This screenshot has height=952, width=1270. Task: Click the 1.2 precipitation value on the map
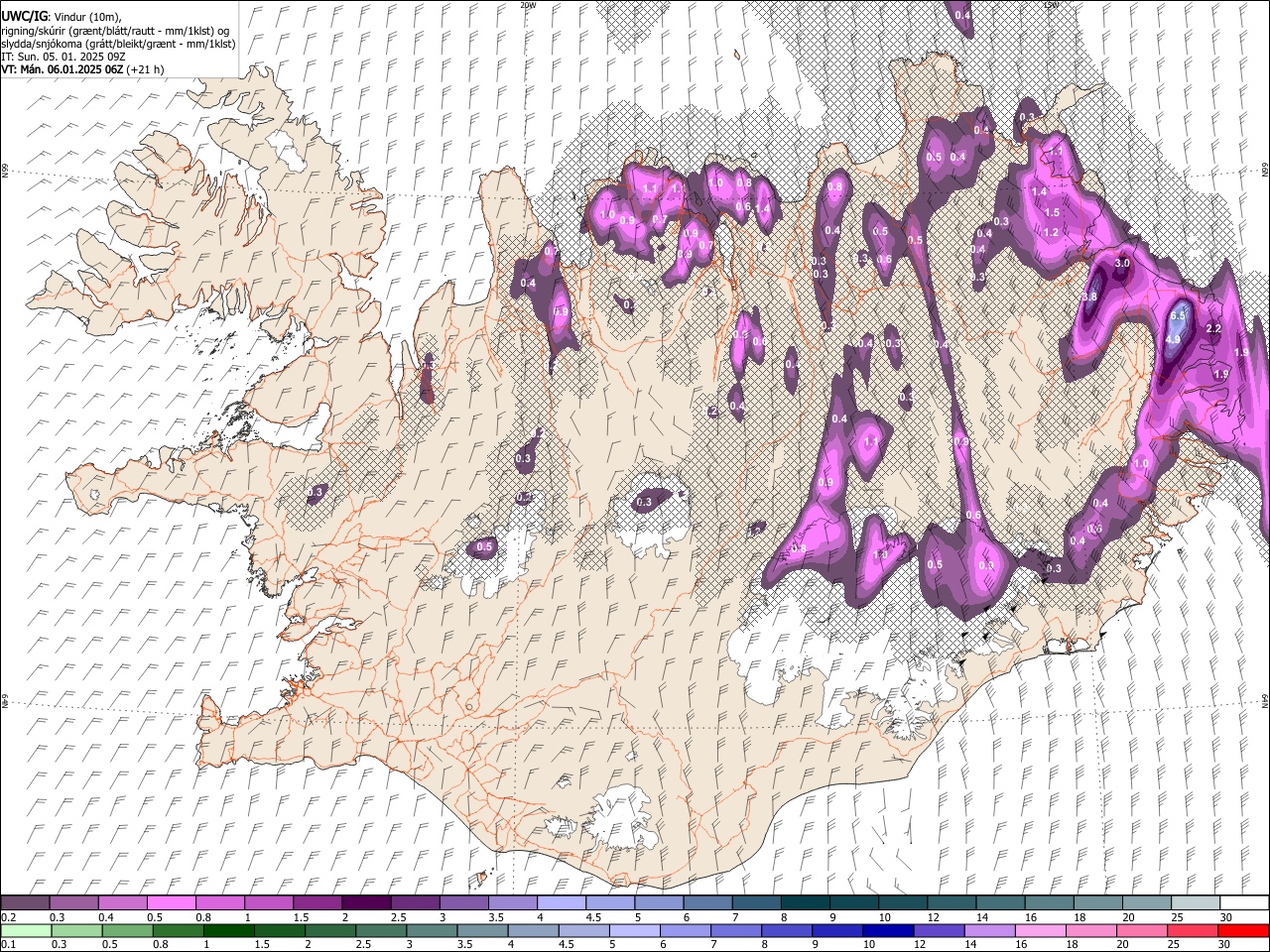[x=1051, y=232]
